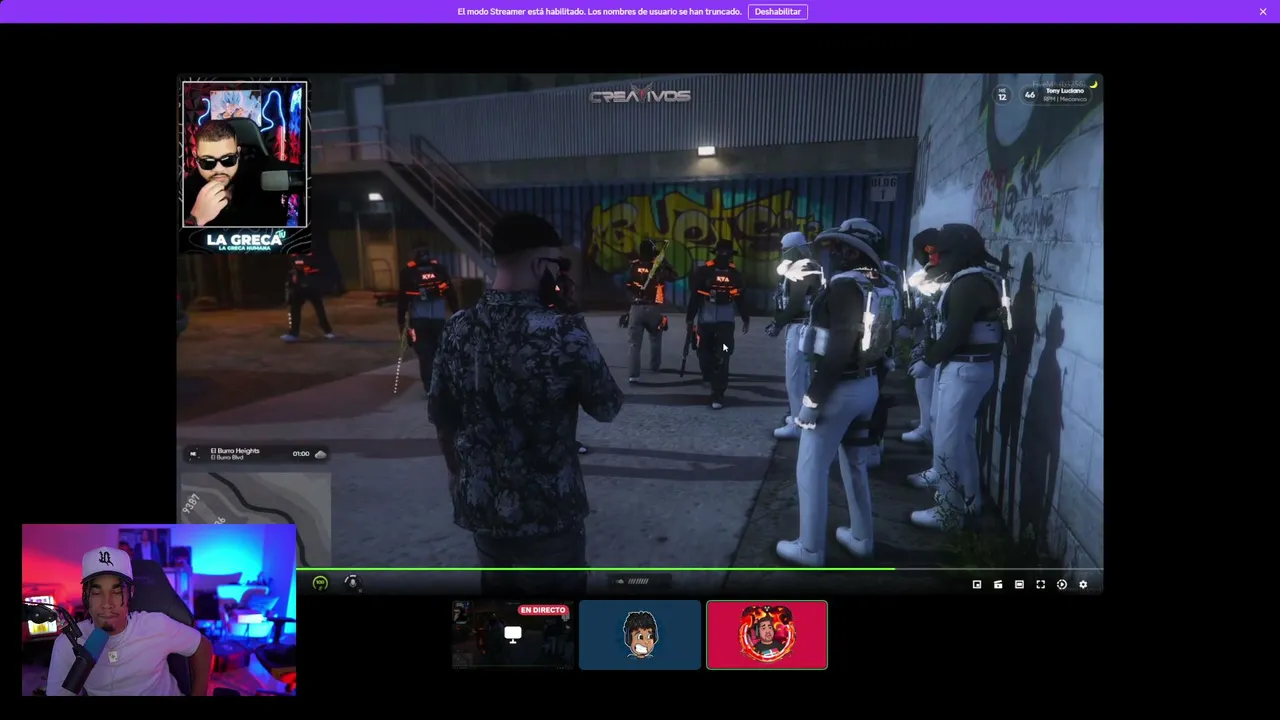Click the green bar under the stream
The width and height of the screenshot is (1280, 720).
595,569
